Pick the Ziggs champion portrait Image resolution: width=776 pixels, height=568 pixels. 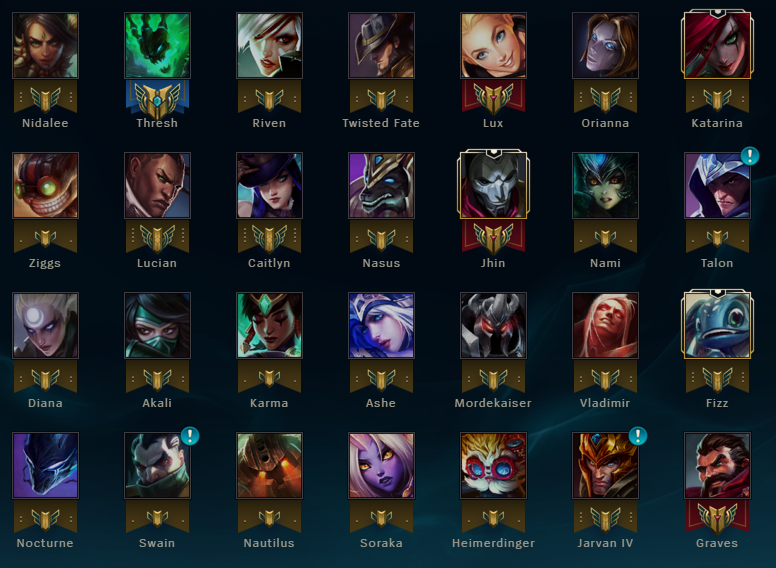click(45, 186)
